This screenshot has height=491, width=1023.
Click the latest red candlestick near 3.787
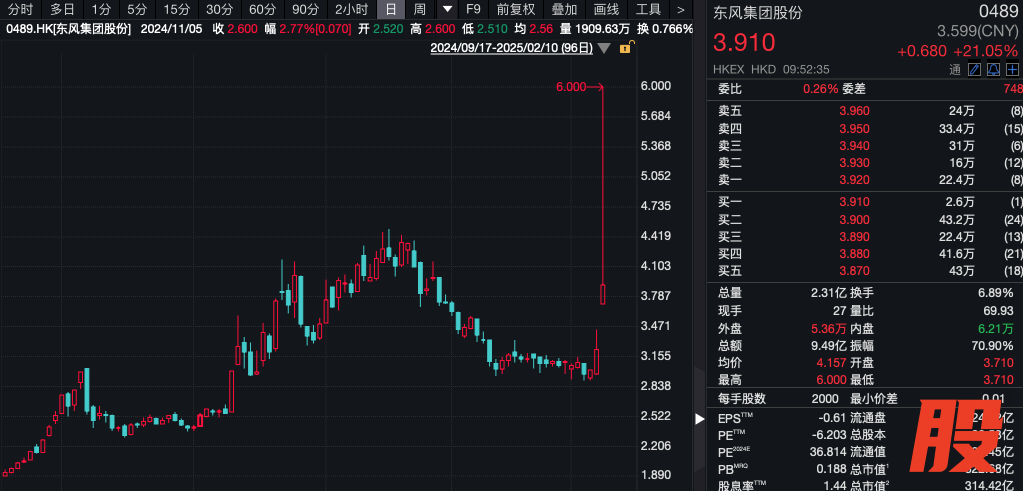point(603,294)
